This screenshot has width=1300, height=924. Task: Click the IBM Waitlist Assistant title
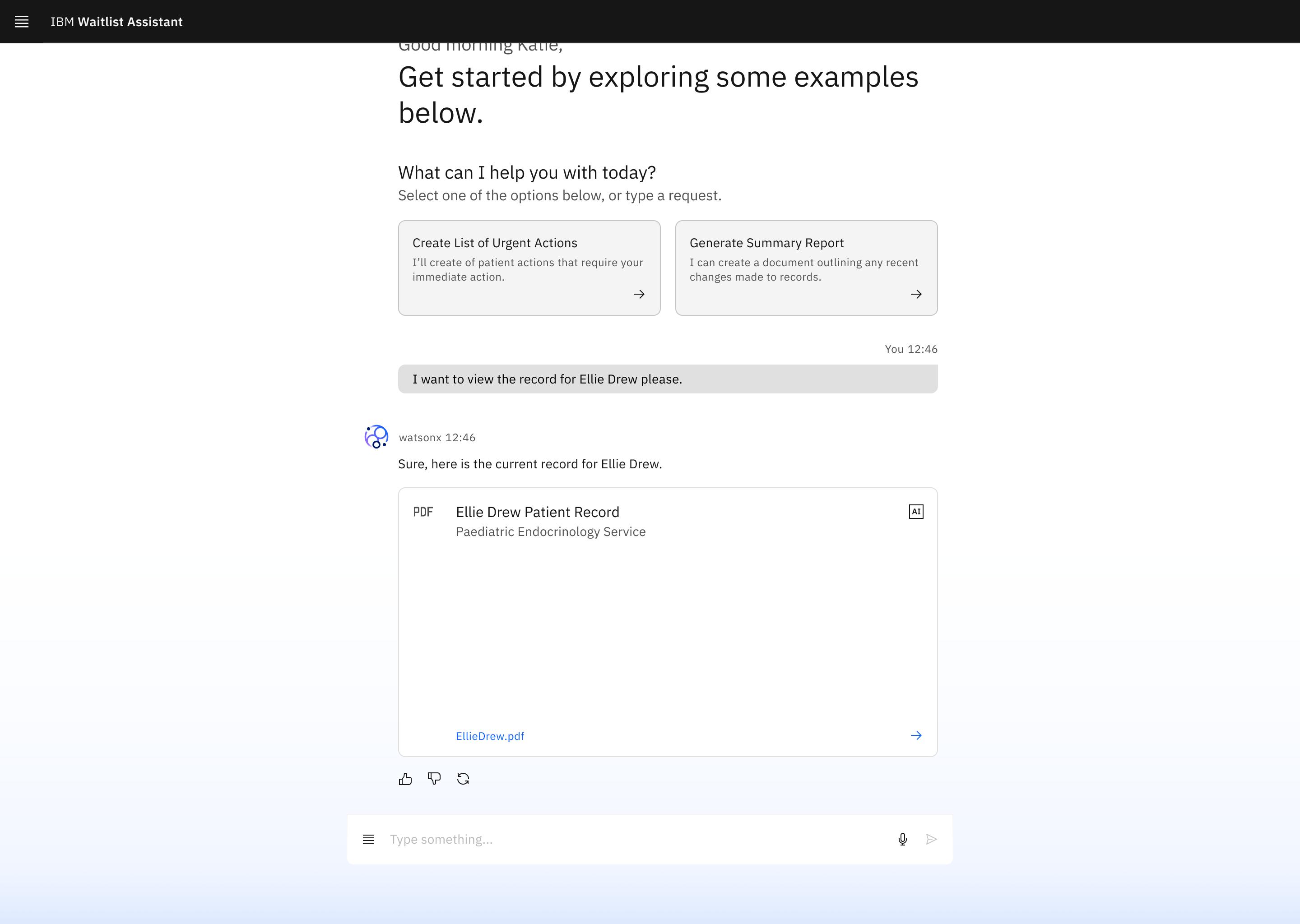[x=116, y=22]
